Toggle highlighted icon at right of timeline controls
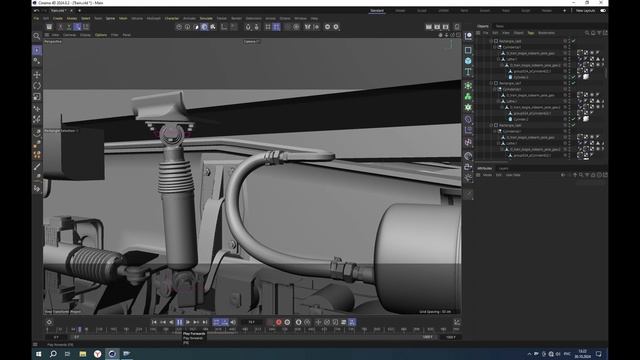Viewport: 640px width, 360px height. [x=352, y=322]
